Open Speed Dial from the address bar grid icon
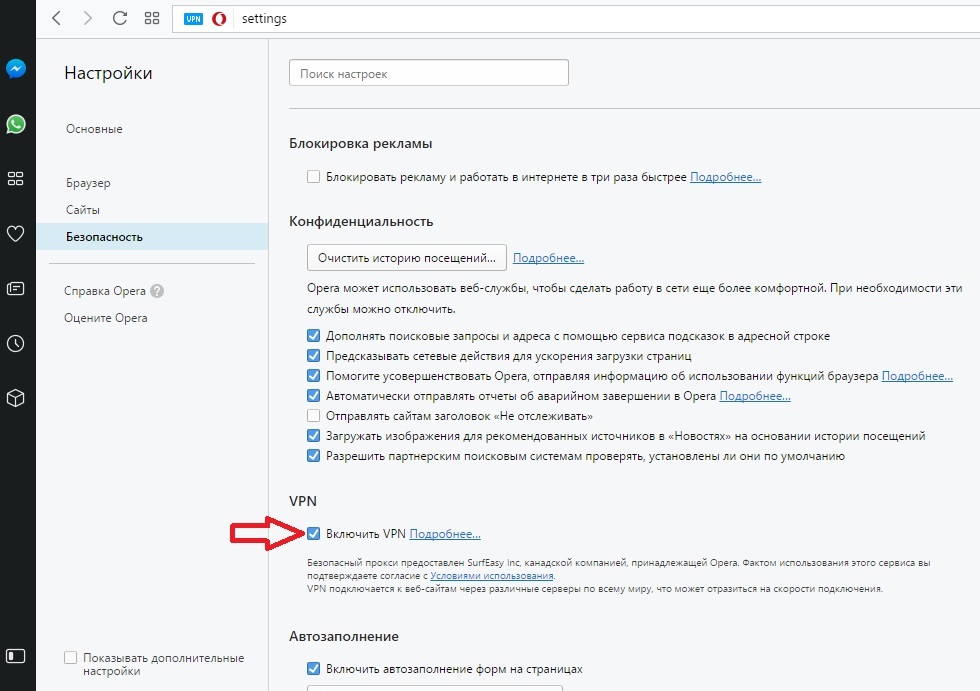 pos(152,18)
